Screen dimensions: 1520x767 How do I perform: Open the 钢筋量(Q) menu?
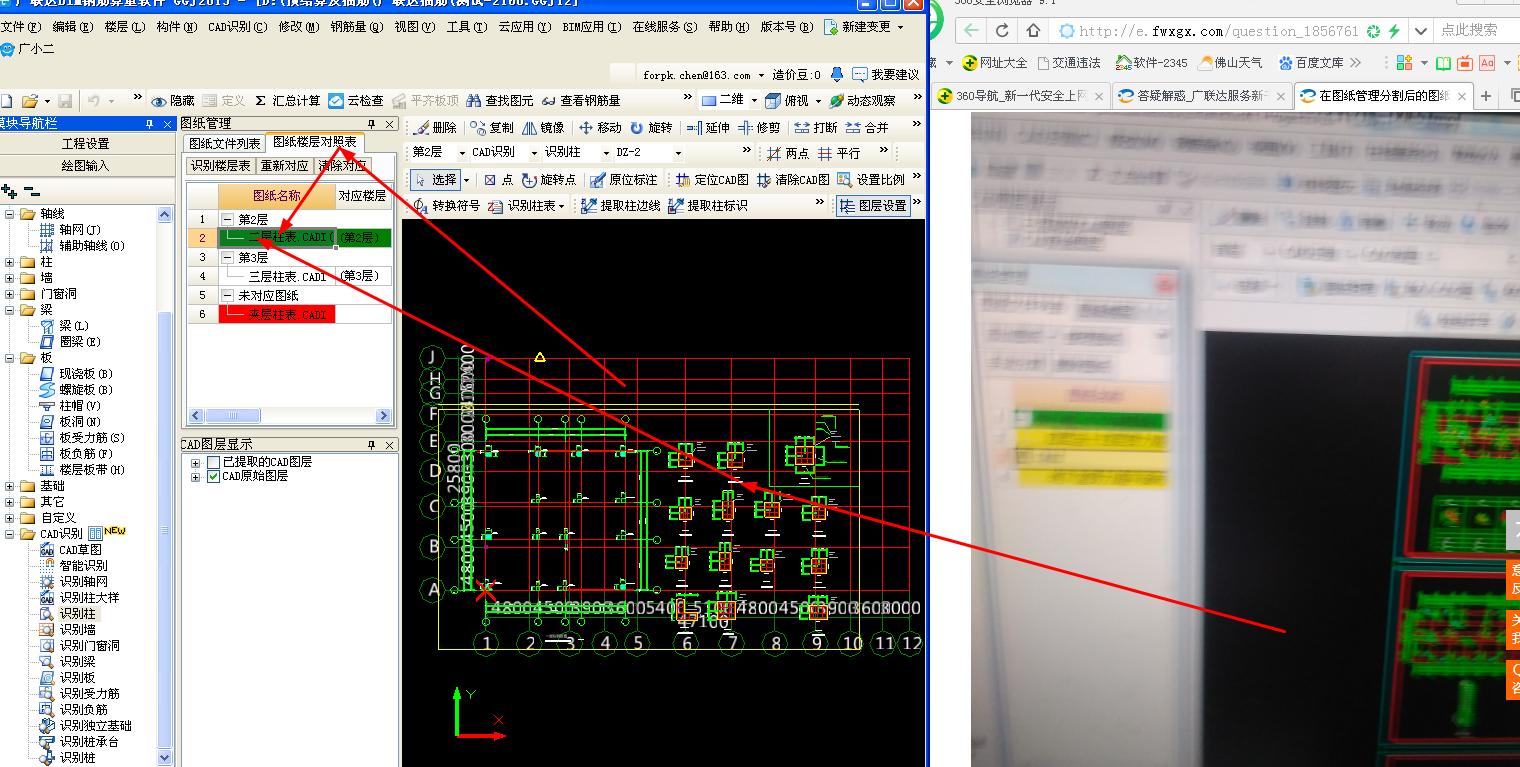[x=357, y=27]
